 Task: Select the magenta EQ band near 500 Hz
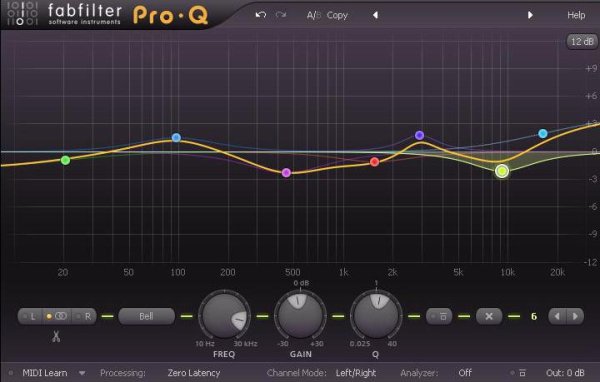pyautogui.click(x=286, y=173)
